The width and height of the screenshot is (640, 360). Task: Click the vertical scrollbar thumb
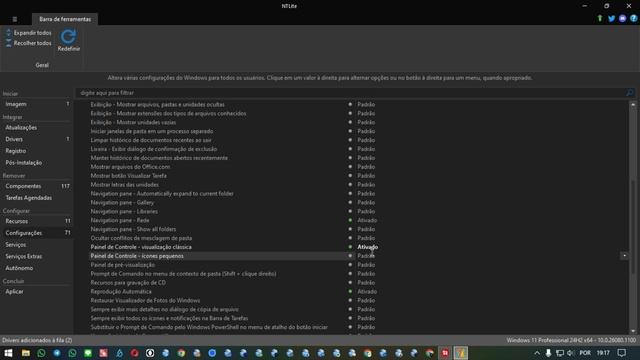point(633,227)
